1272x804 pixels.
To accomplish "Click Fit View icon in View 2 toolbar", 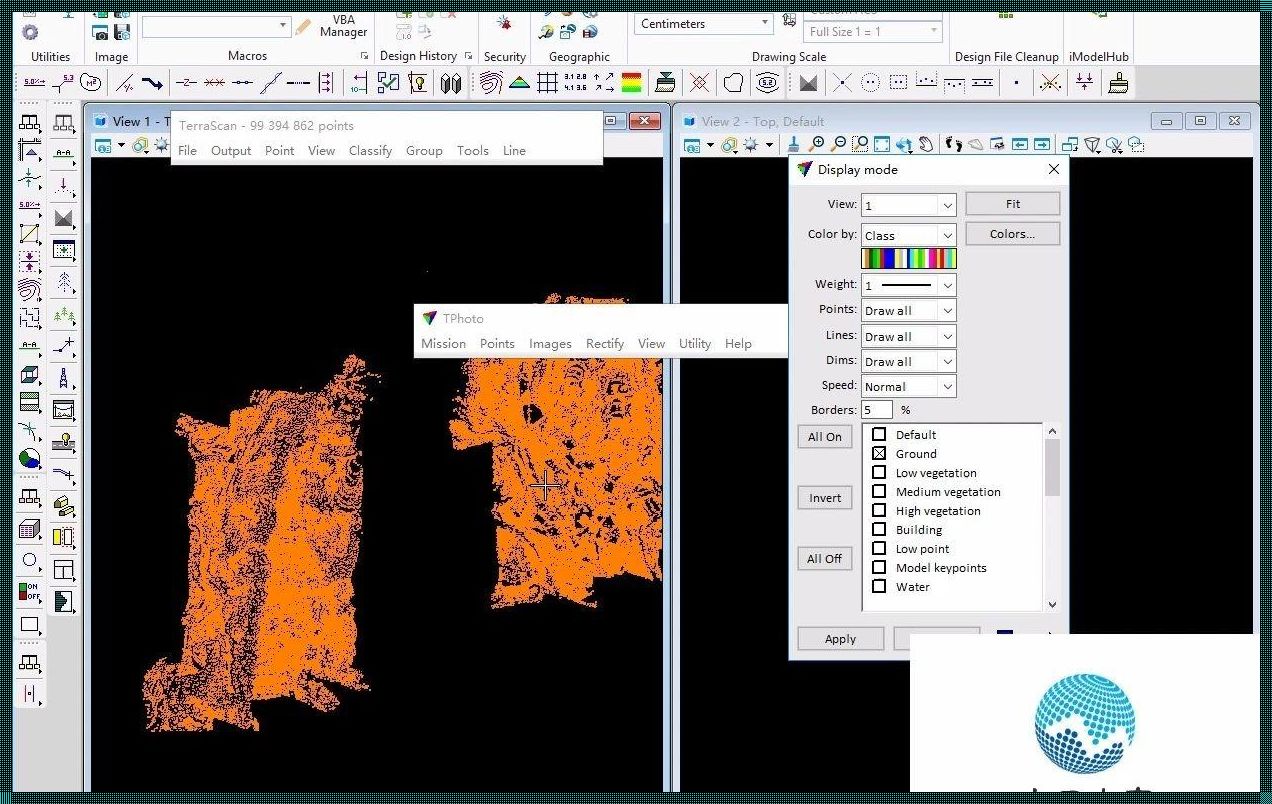I will tap(882, 145).
